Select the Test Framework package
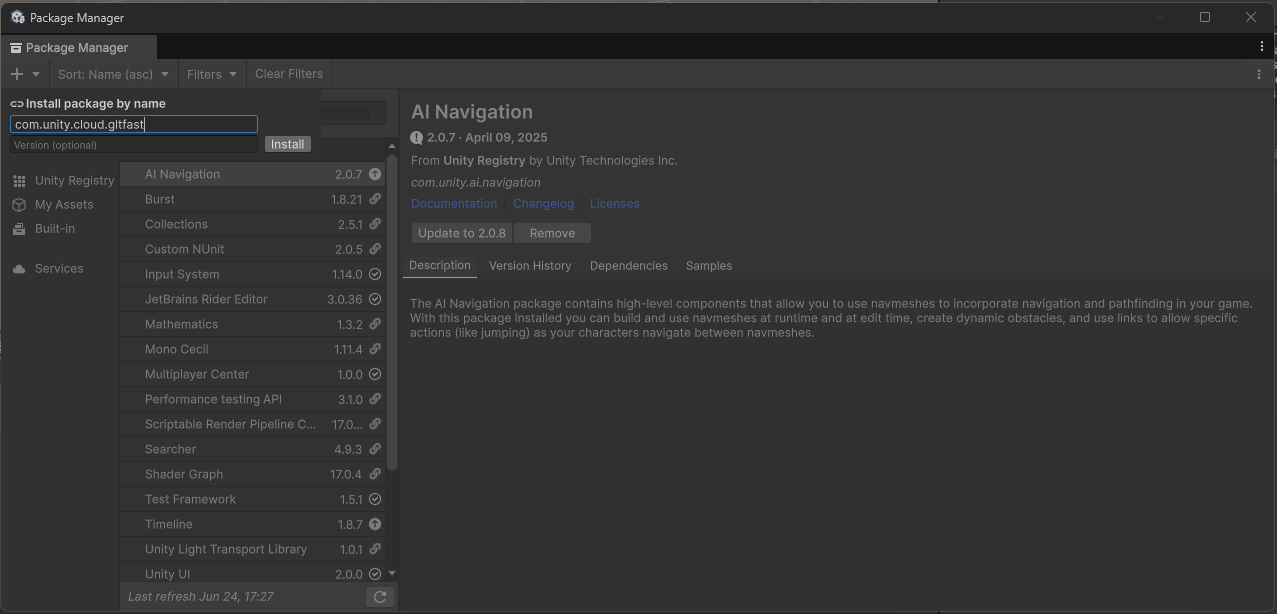1277x614 pixels. coord(252,499)
